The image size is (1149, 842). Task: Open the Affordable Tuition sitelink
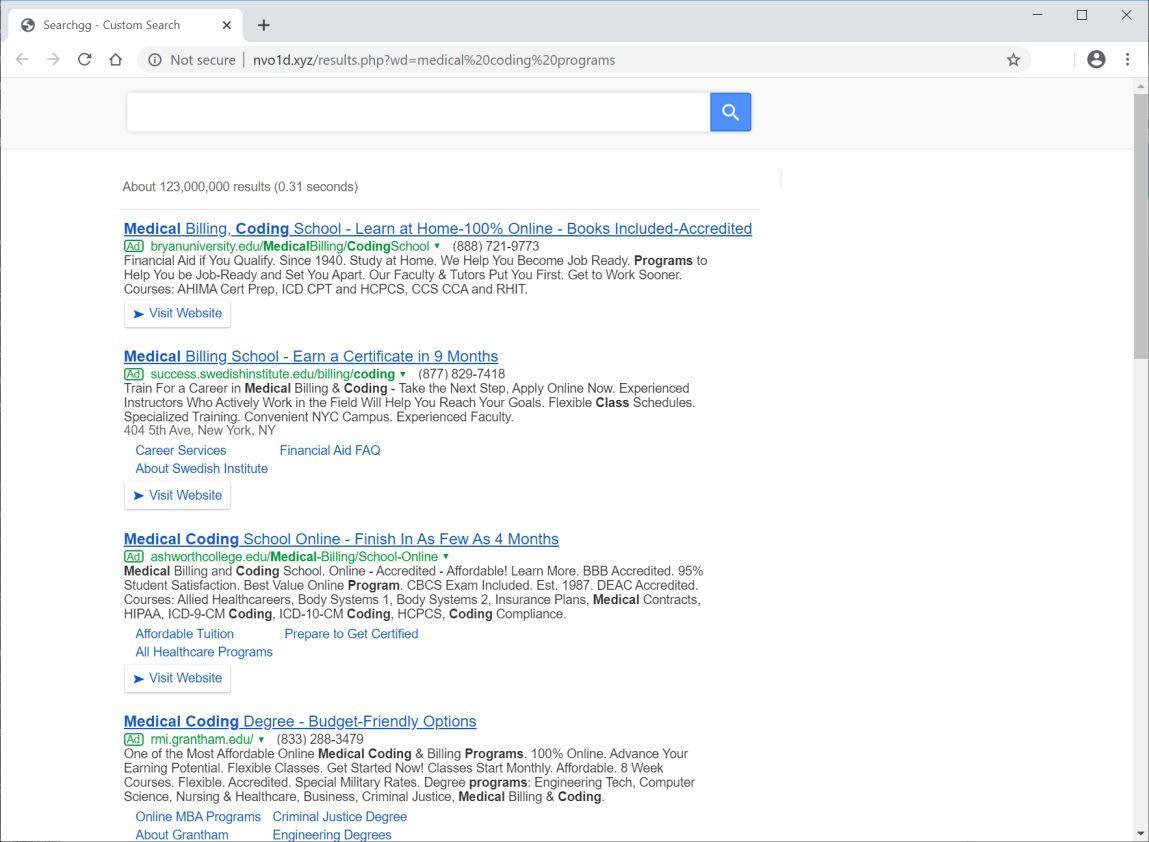pos(184,633)
